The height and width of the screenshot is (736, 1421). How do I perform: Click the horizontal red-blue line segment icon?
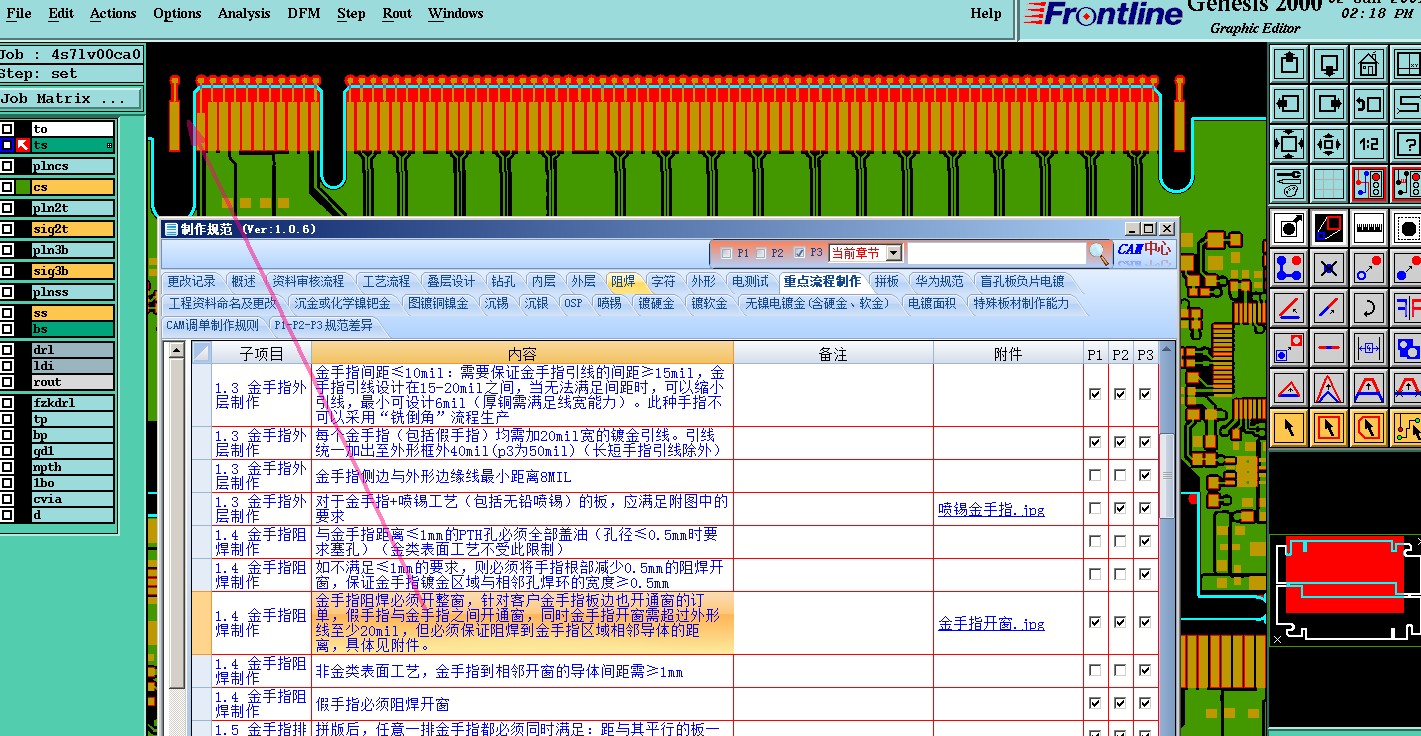1329,347
